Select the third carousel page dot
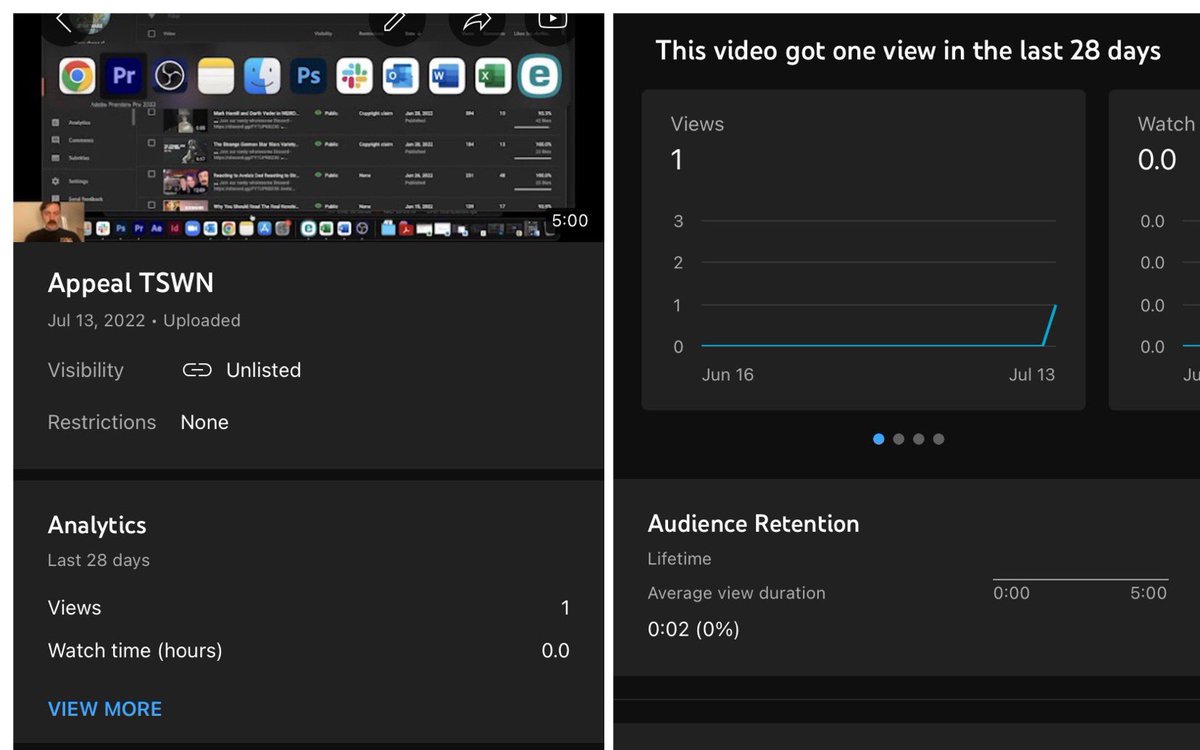The height and width of the screenshot is (750, 1200). [919, 439]
